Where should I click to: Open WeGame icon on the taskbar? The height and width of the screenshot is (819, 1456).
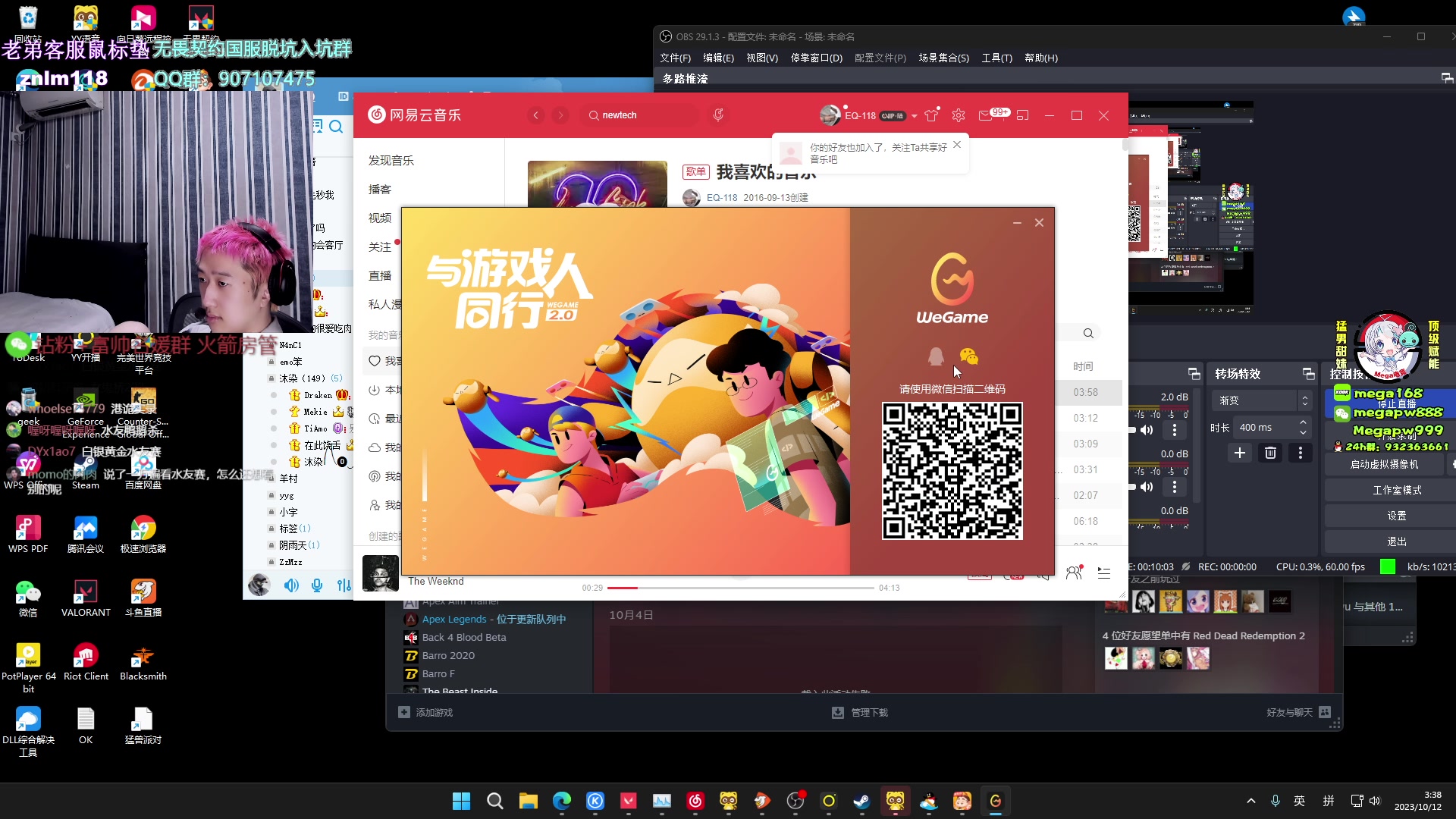pos(996,801)
